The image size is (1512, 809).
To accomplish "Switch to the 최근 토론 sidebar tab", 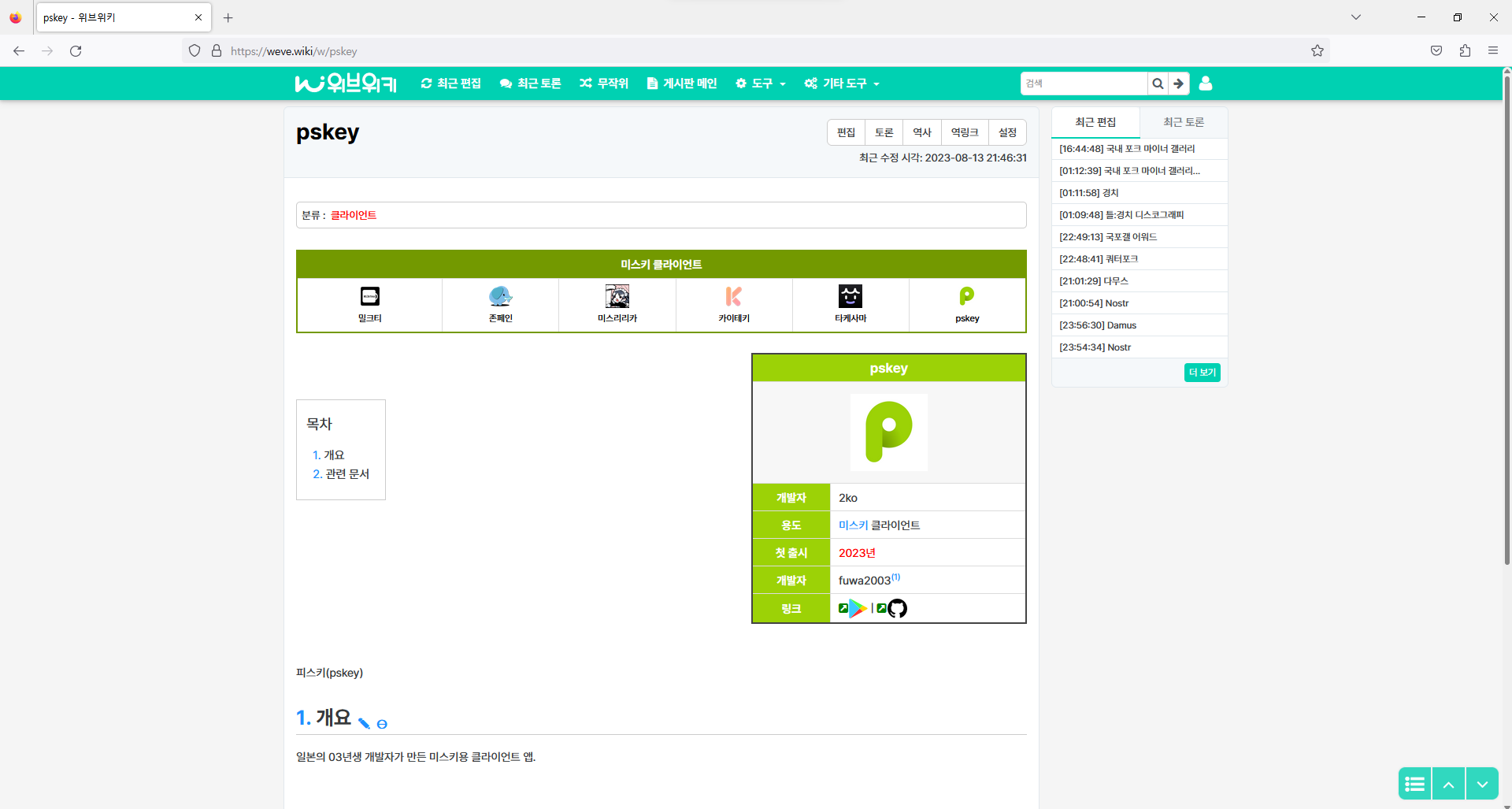I will tap(1184, 122).
